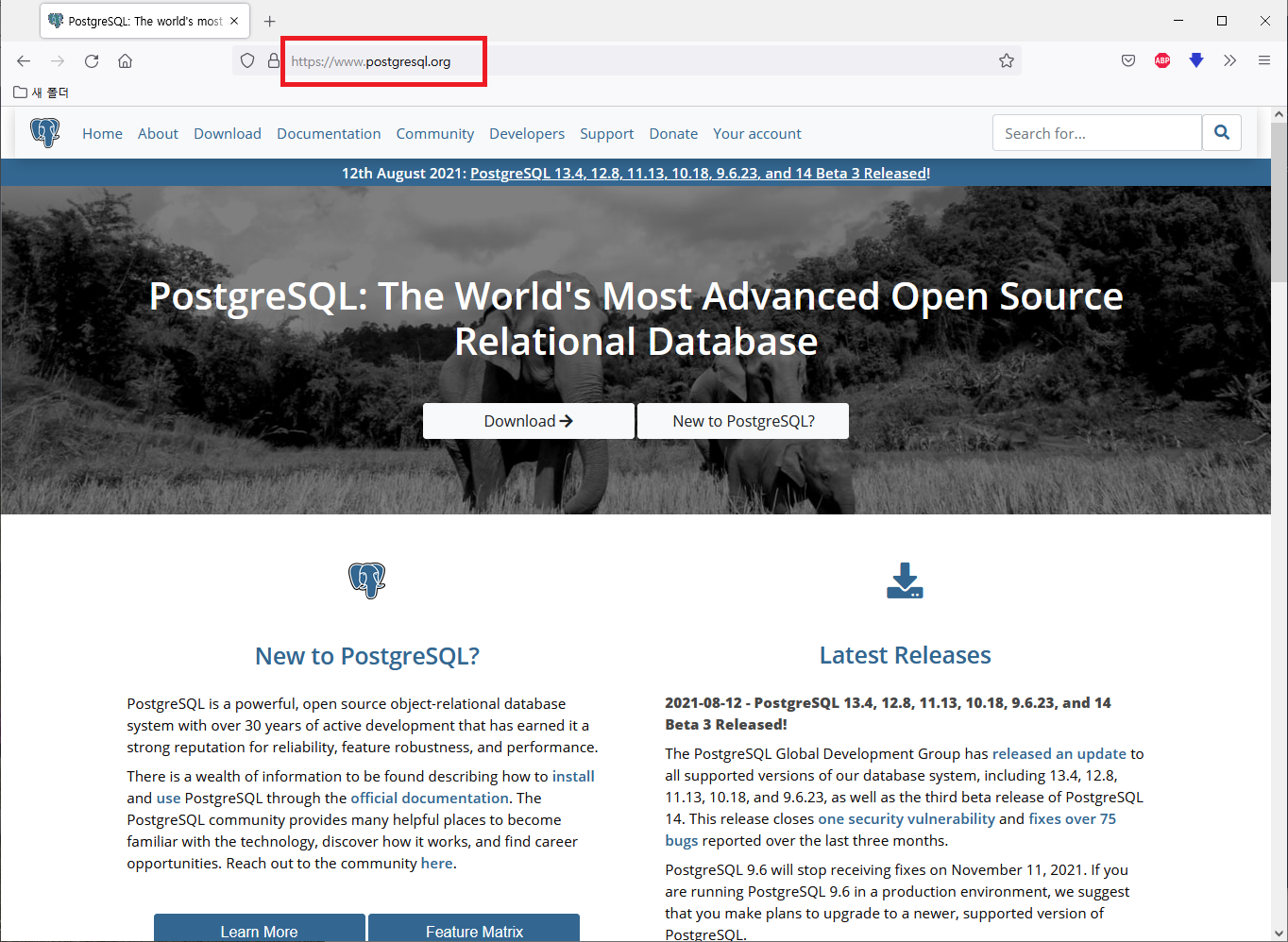Expand more tools overflow chevron
Screen dimensions: 1288x942
[x=1229, y=61]
